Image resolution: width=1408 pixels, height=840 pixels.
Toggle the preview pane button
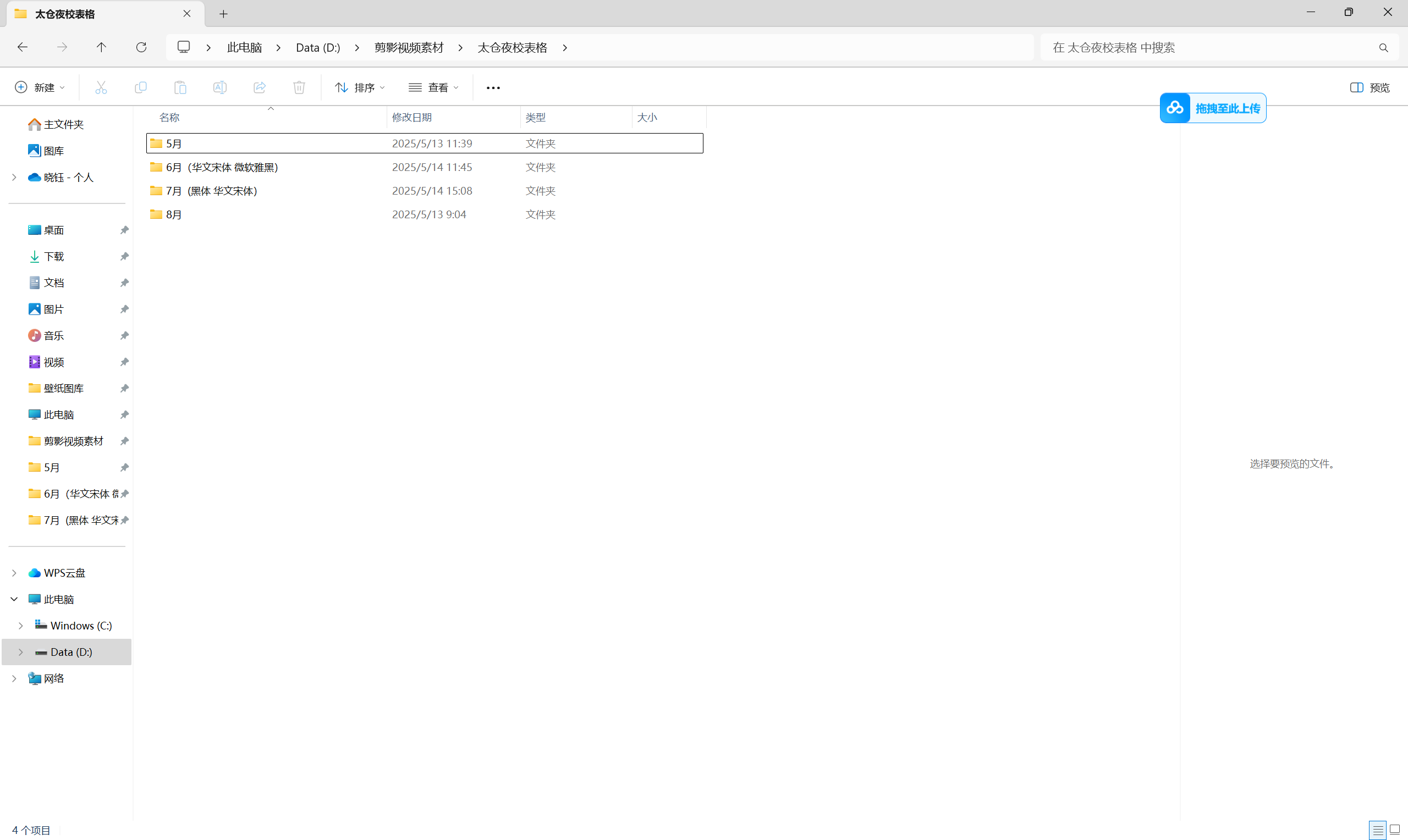(x=1369, y=88)
